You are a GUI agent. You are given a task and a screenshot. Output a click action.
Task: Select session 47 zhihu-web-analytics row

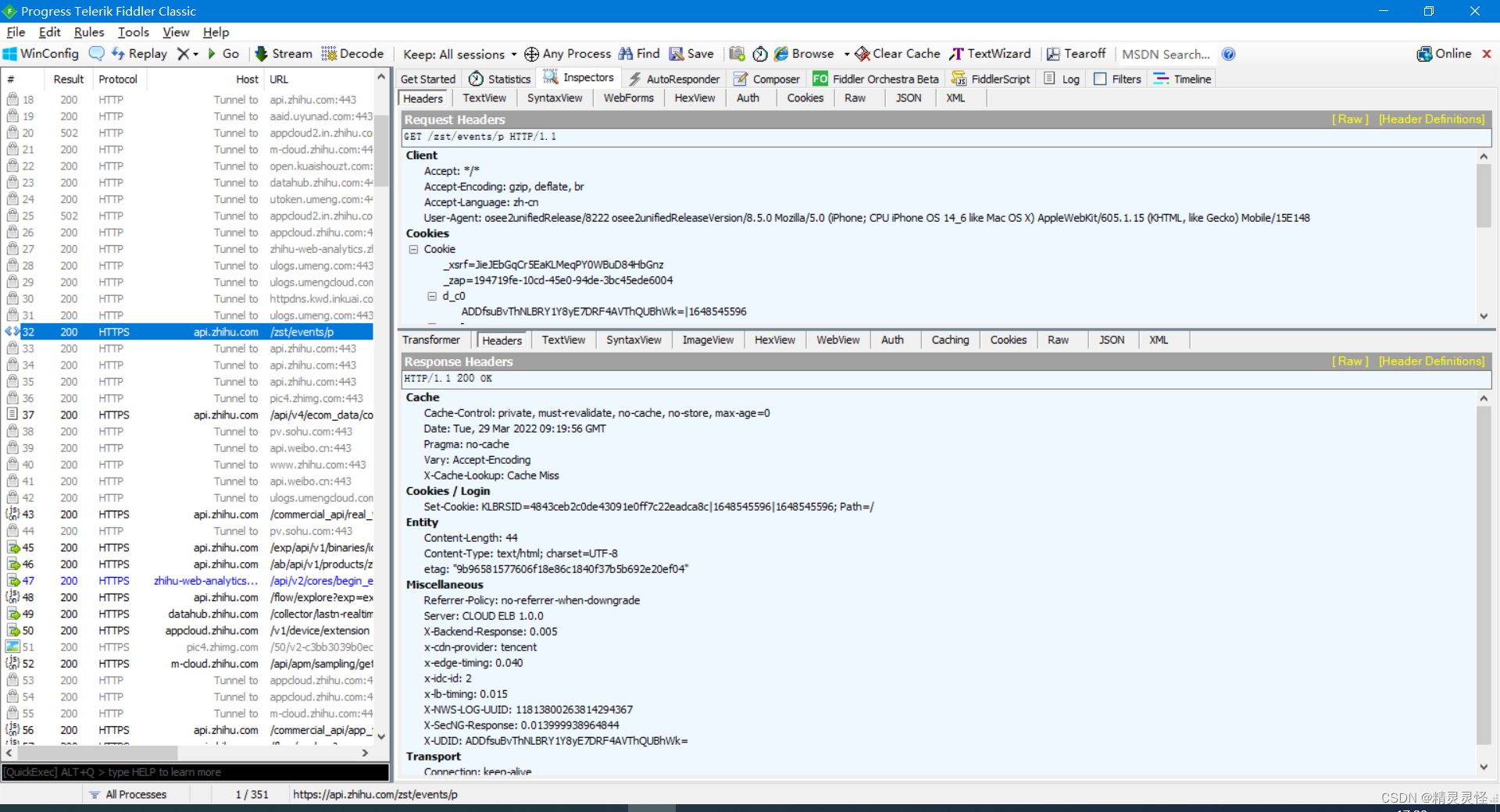click(x=189, y=581)
